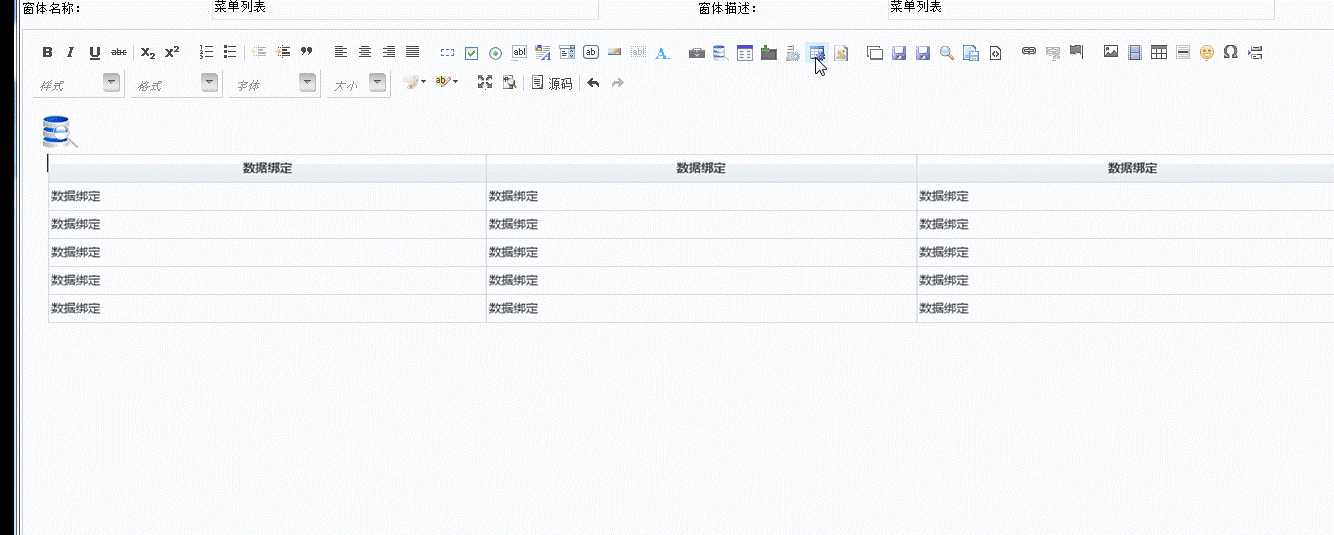
Task: Insert a textarea control
Action: pos(543,52)
